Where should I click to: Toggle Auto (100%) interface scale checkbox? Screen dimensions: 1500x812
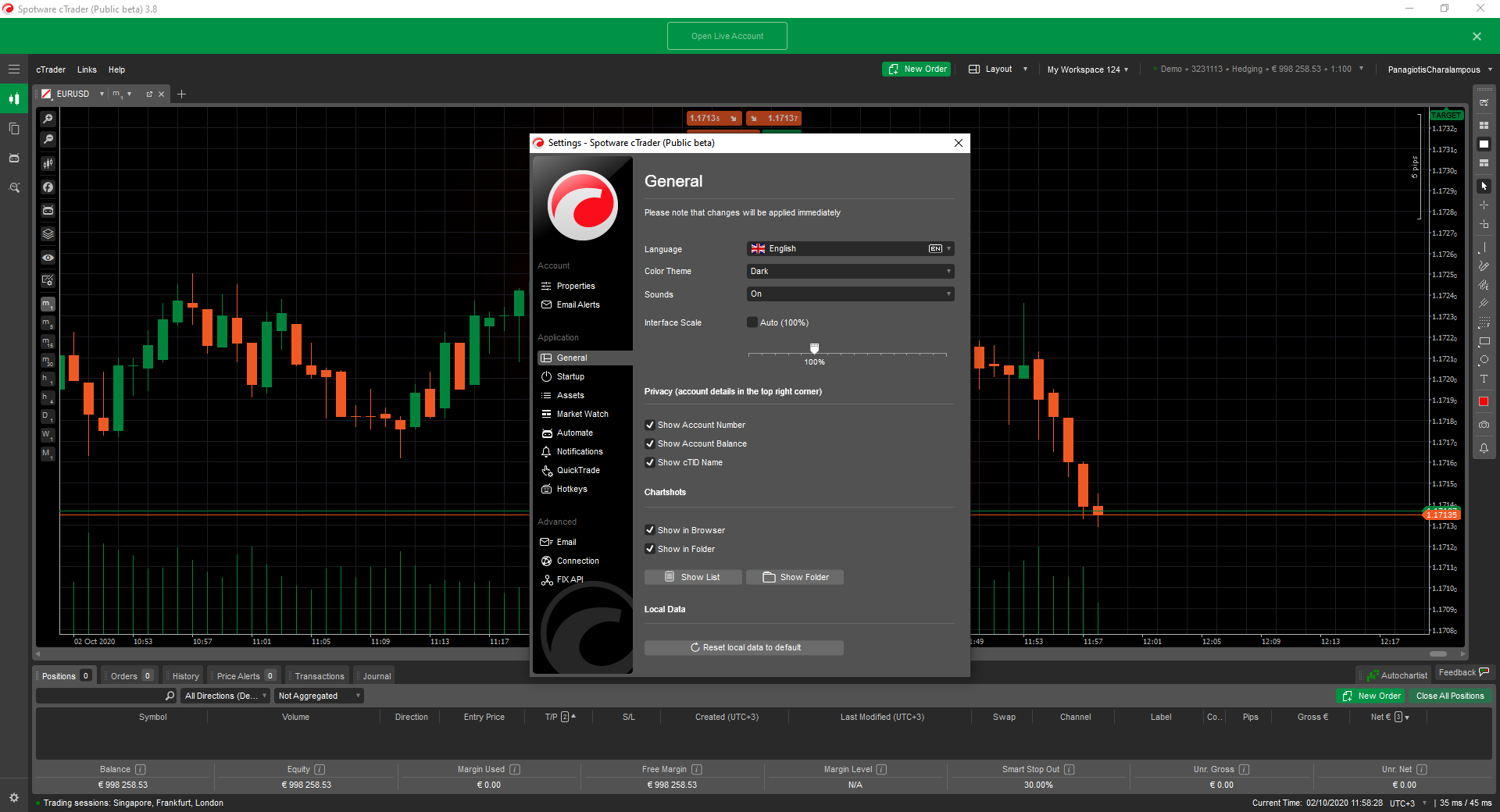point(752,322)
